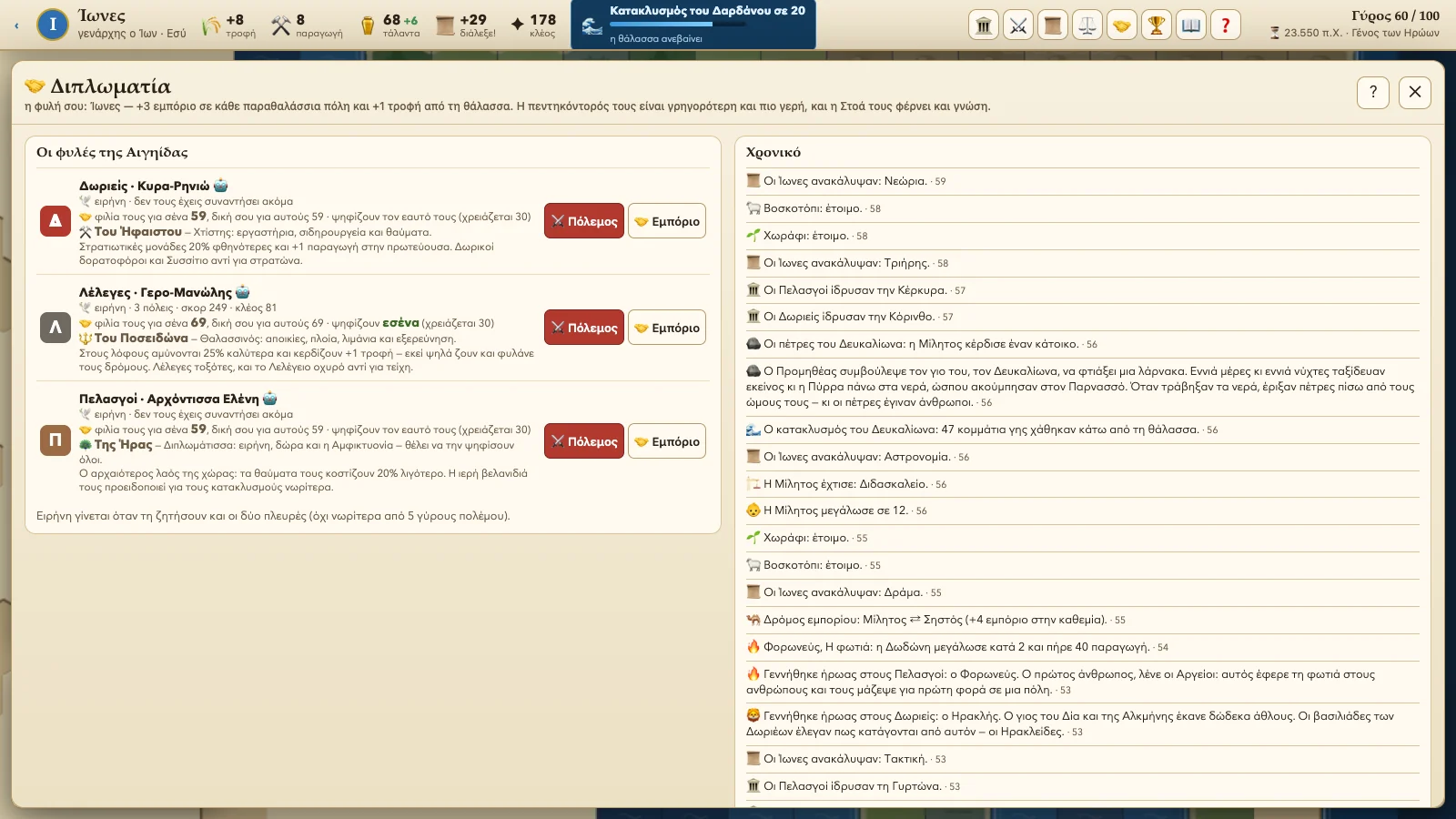Open trade (Εμπόριο) with the Λέλεγες

[667, 328]
